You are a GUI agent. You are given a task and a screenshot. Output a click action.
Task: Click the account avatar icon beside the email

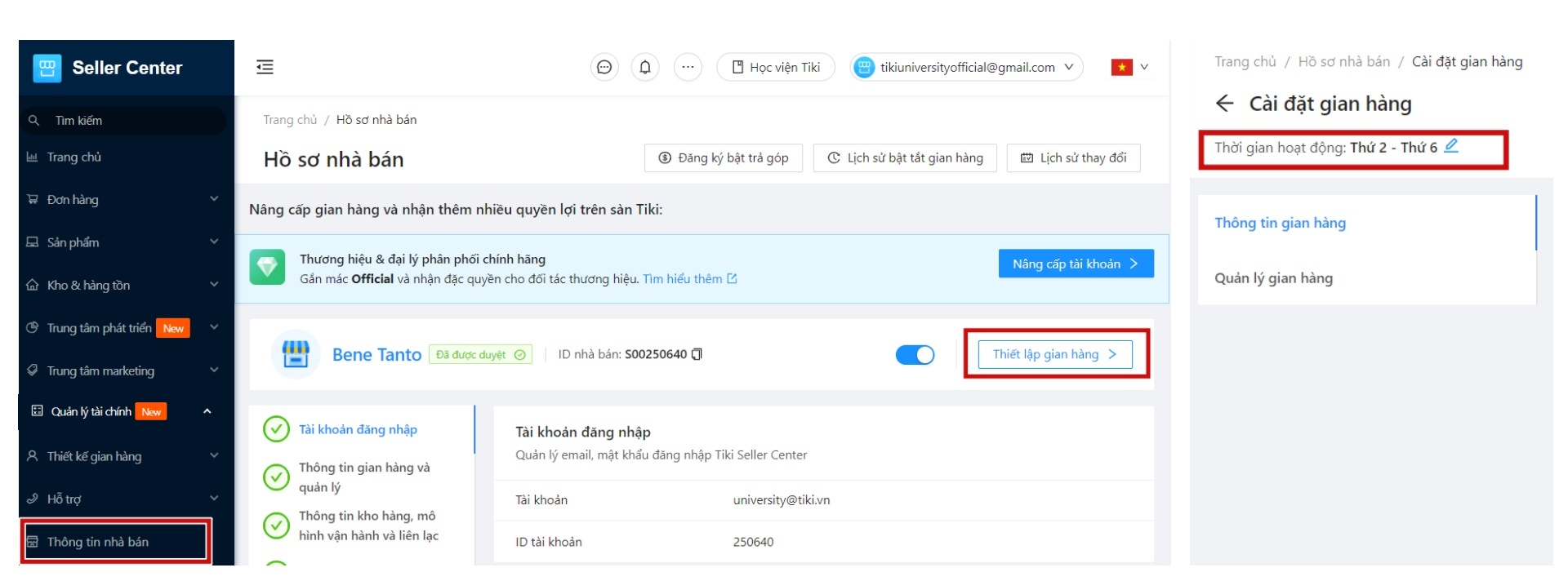tap(864, 67)
